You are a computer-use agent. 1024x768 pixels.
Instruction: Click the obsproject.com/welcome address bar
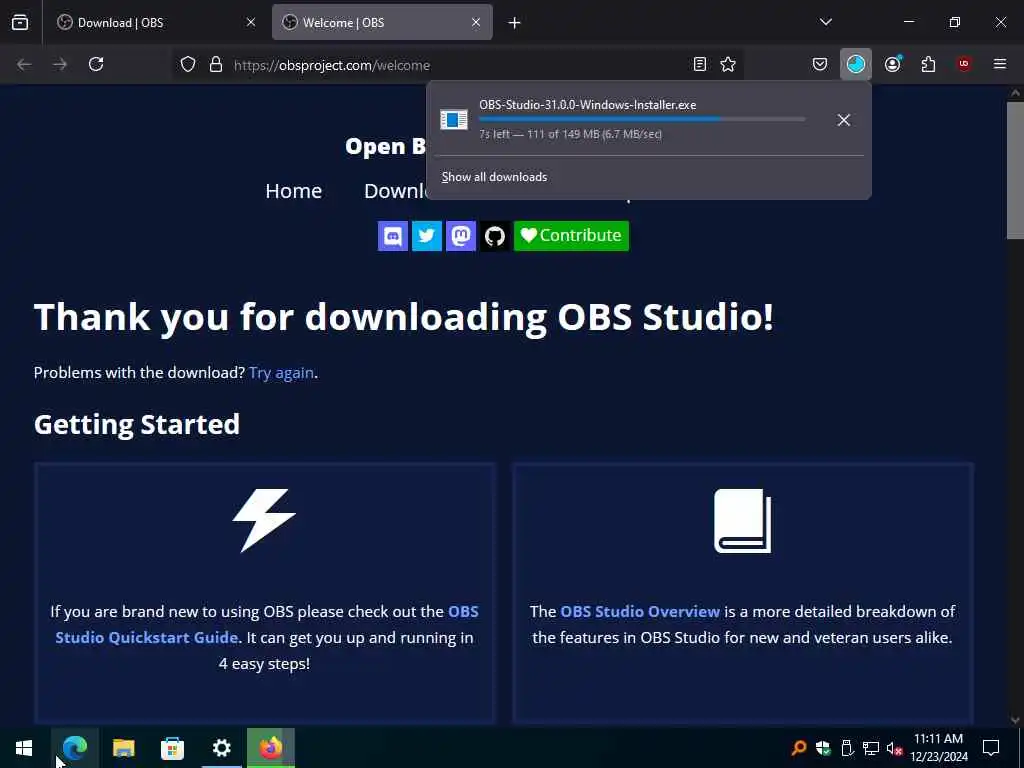[x=457, y=65]
